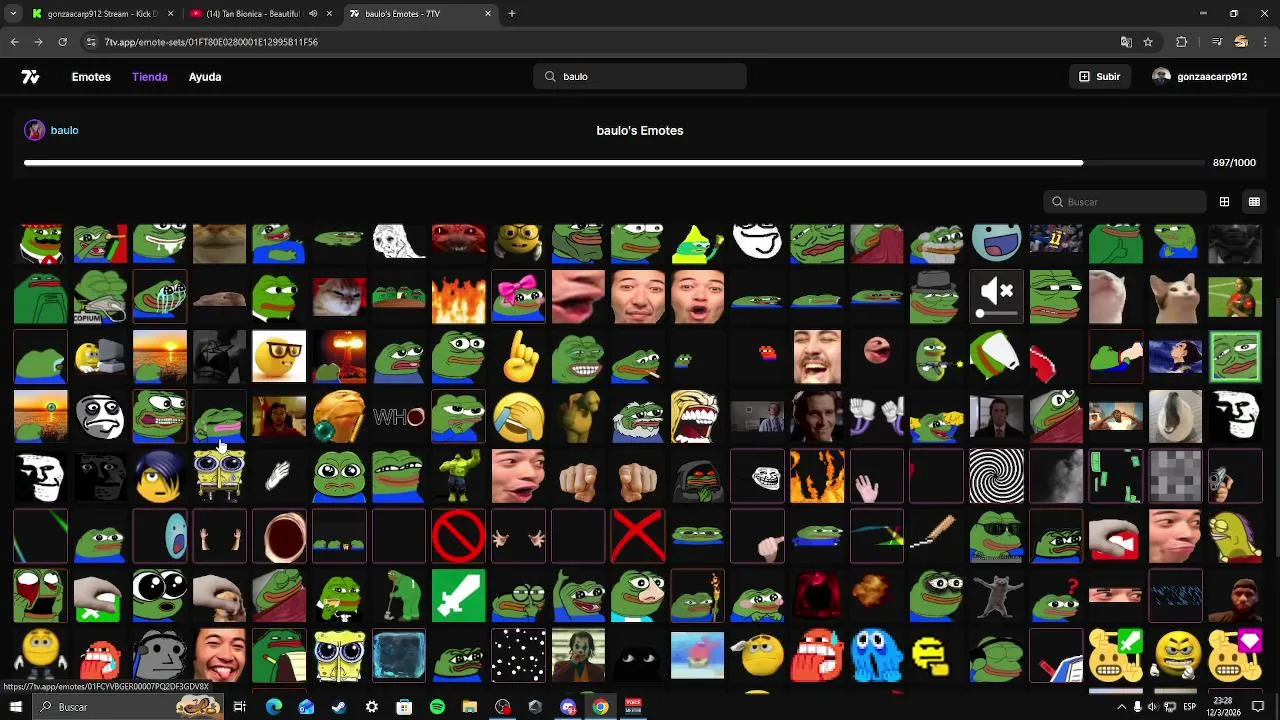Close the Tan Bionica tab
This screenshot has width=1280, height=720.
[329, 14]
